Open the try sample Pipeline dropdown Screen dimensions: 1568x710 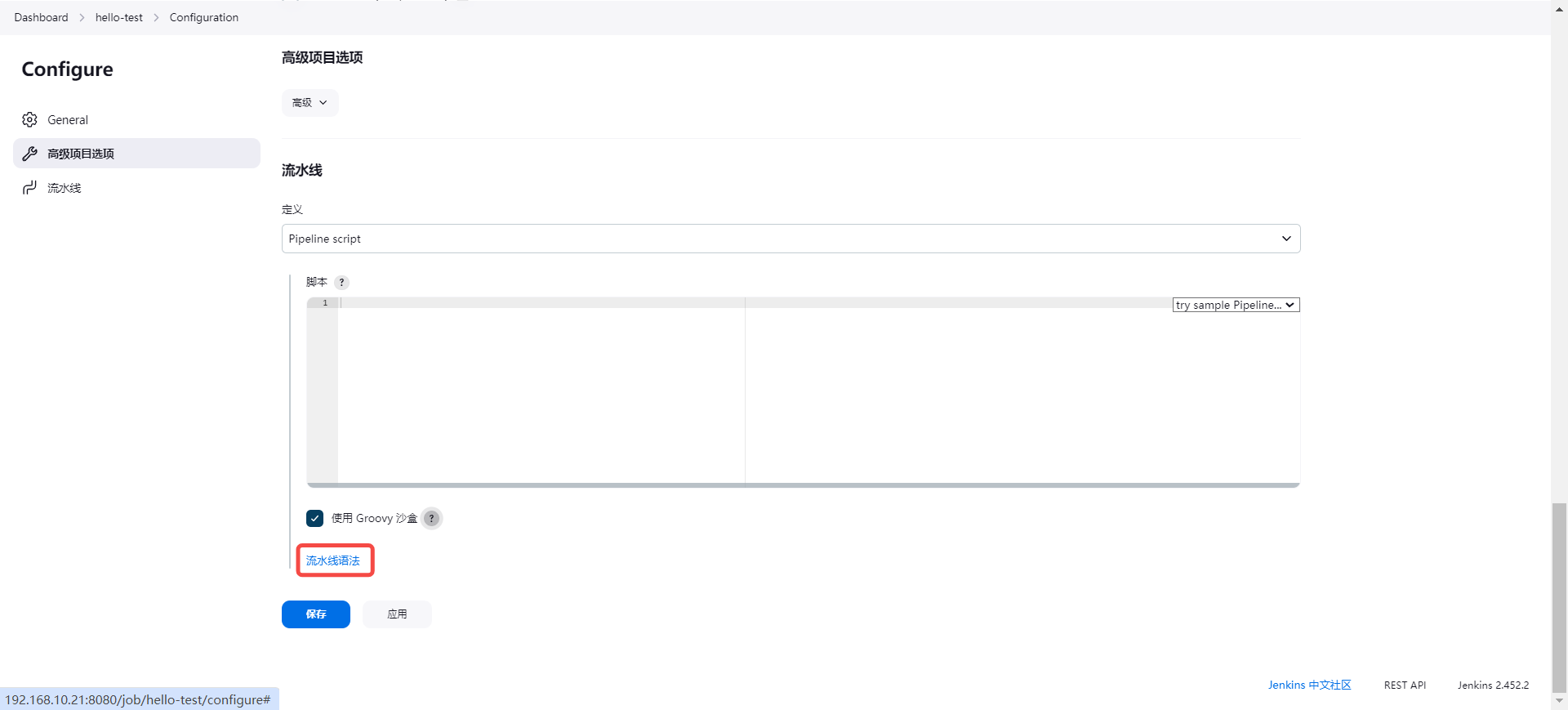1236,305
